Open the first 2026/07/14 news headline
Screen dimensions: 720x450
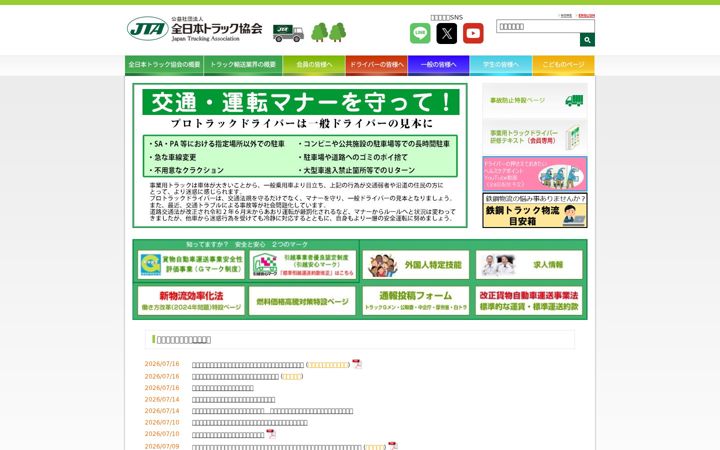tap(233, 400)
